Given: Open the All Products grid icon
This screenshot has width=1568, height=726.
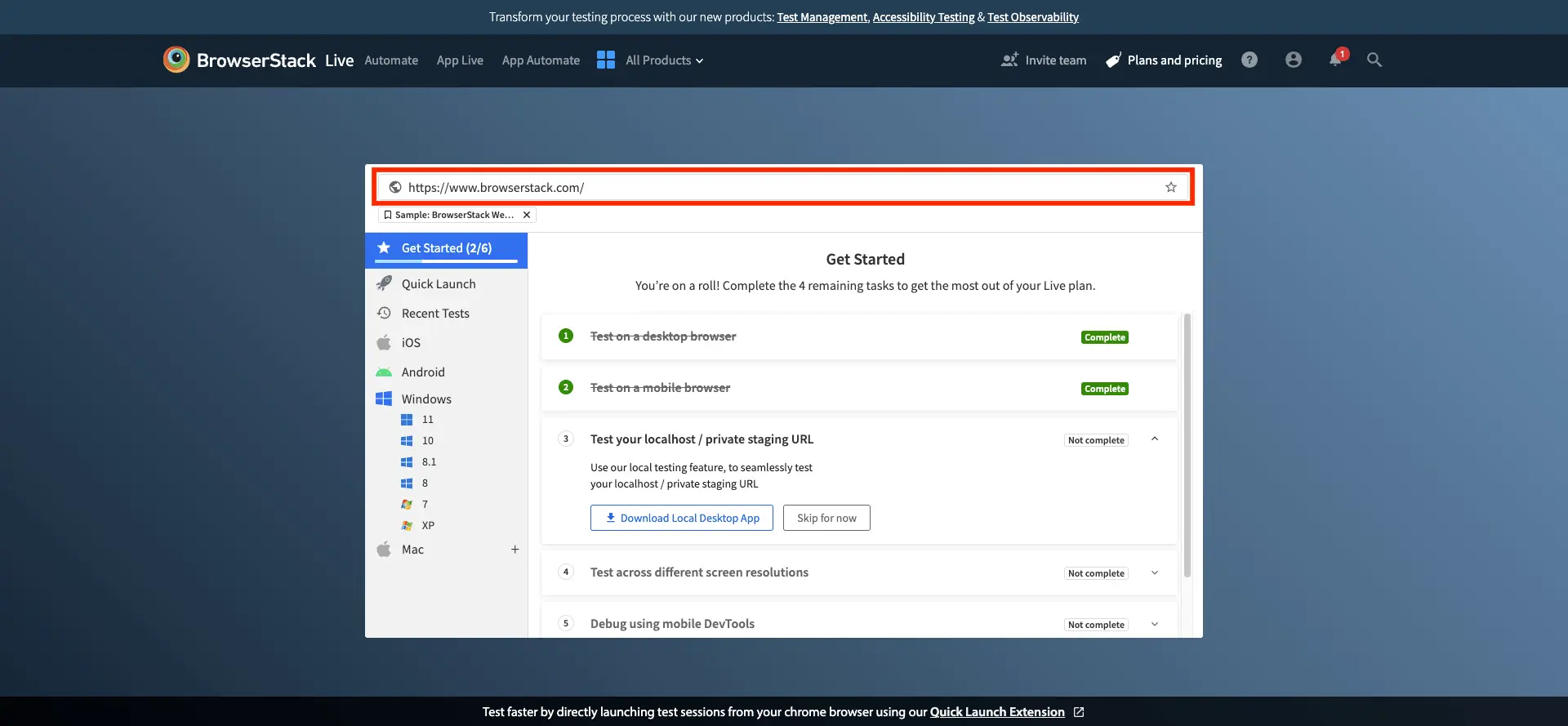Looking at the screenshot, I should click(606, 60).
